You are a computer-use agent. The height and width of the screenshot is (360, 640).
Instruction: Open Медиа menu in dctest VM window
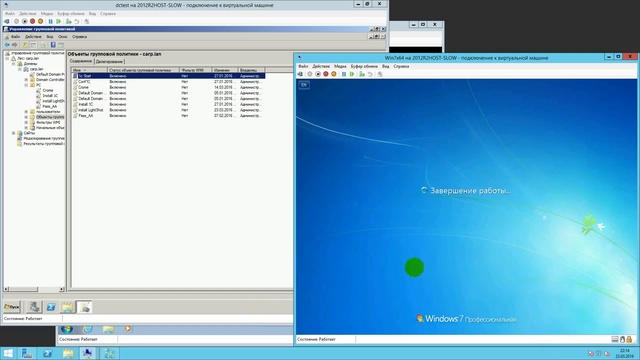tap(47, 13)
